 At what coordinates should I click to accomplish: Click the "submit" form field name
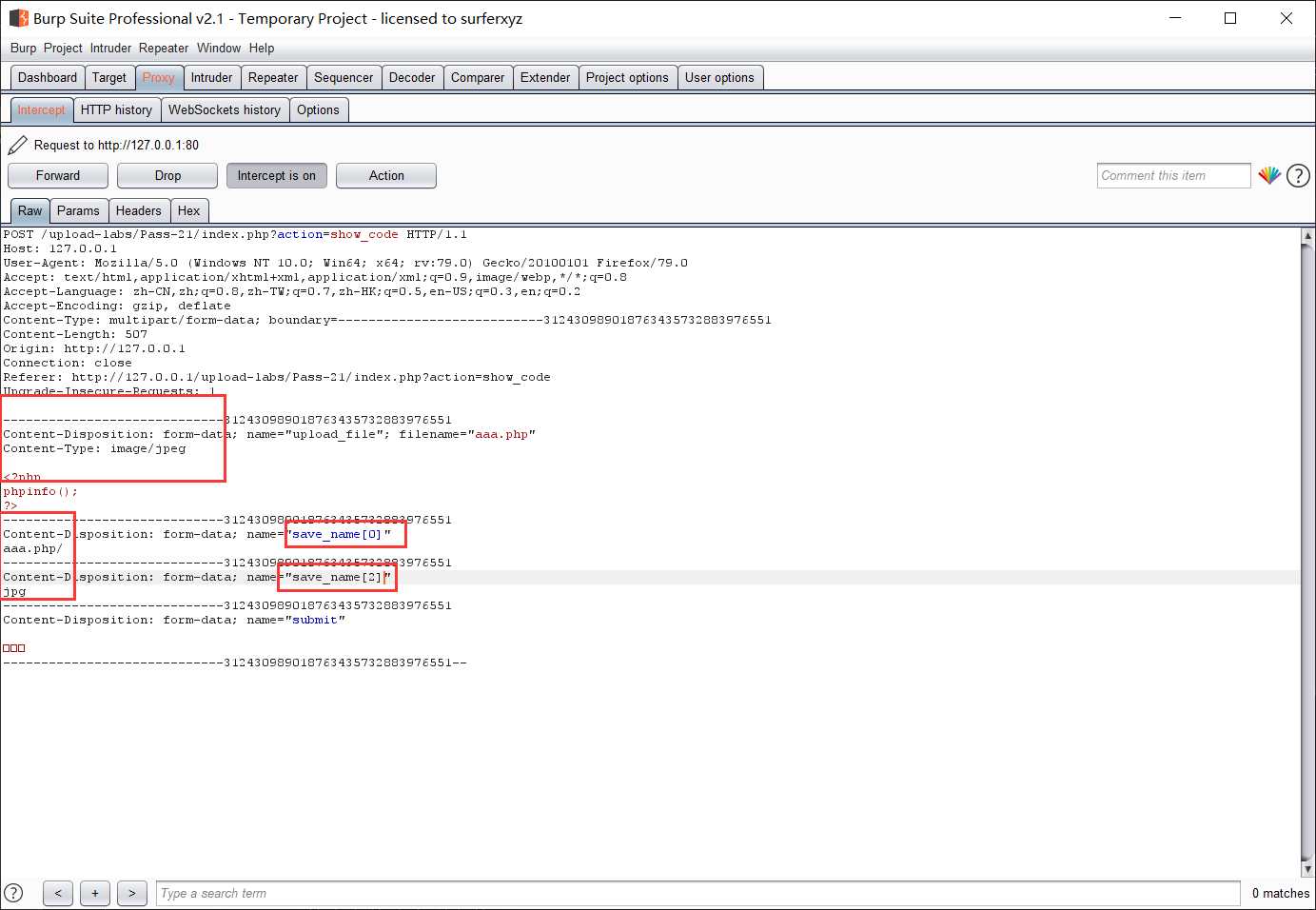point(315,620)
